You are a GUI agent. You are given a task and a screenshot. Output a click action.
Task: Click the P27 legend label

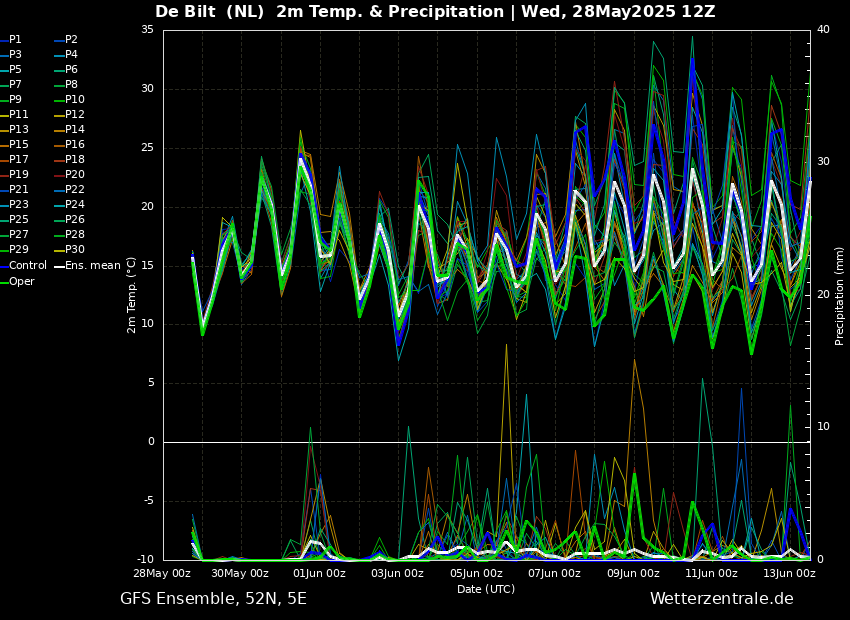point(18,235)
